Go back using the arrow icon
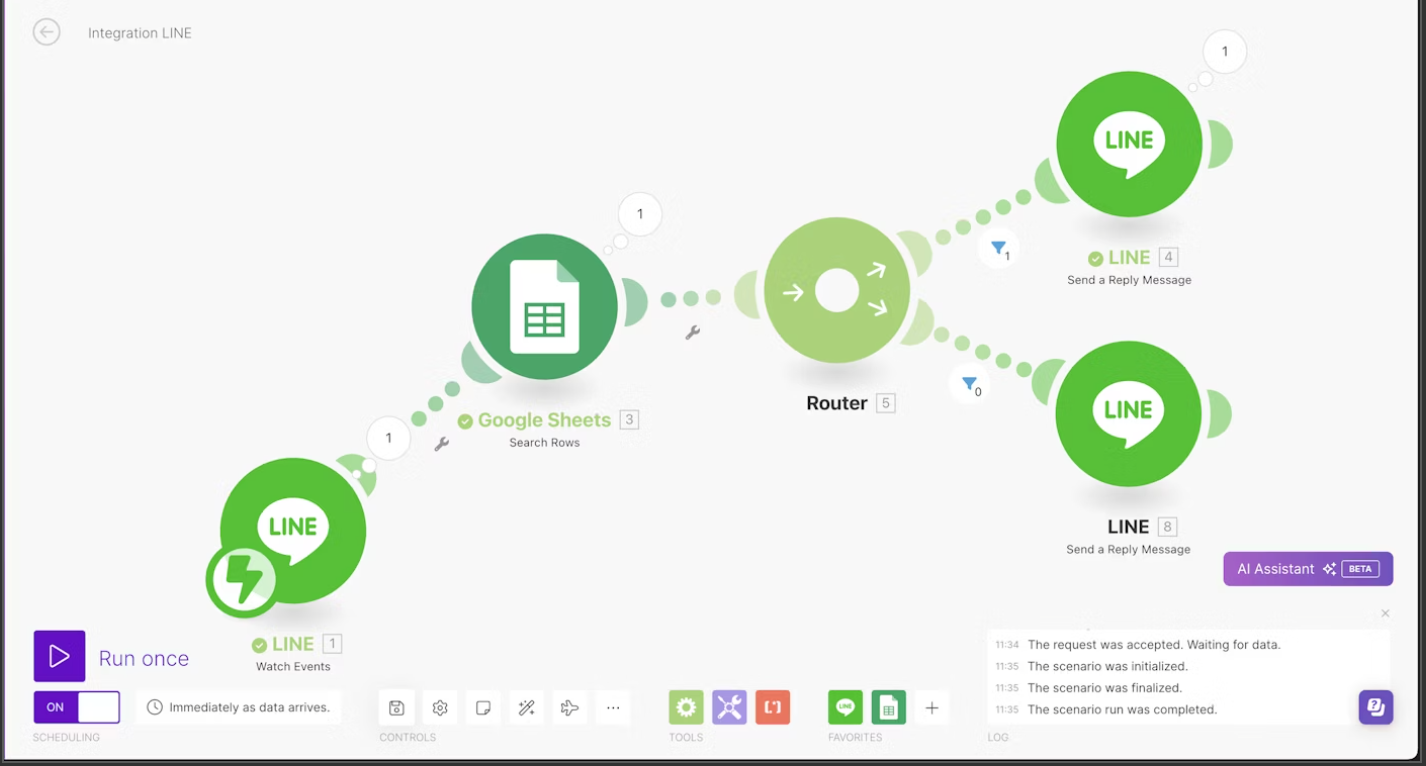This screenshot has height=766, width=1426. [46, 32]
